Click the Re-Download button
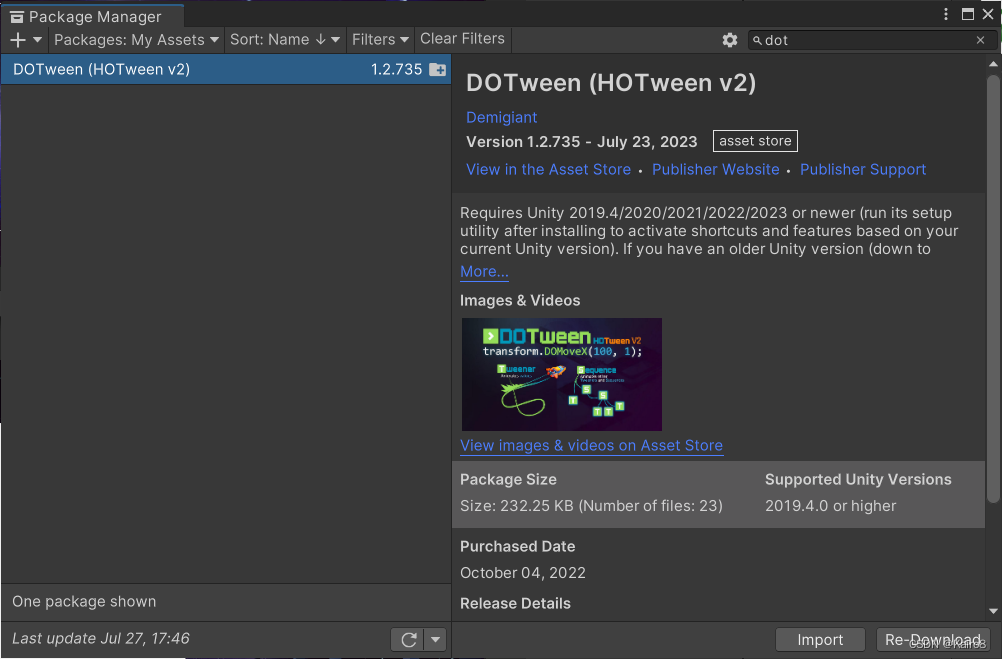The width and height of the screenshot is (1002, 659). 932,640
